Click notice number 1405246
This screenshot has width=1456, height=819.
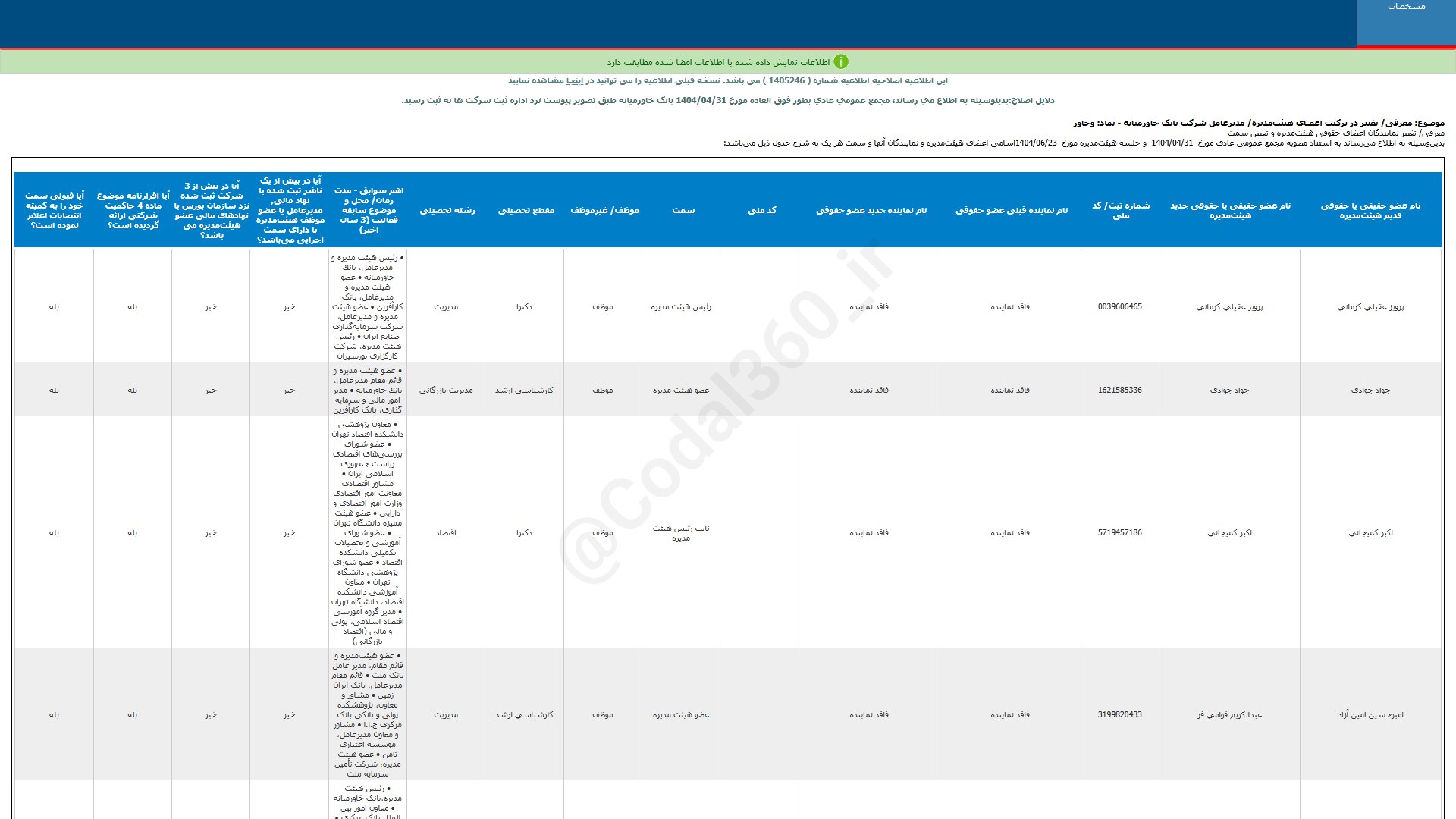click(x=786, y=81)
